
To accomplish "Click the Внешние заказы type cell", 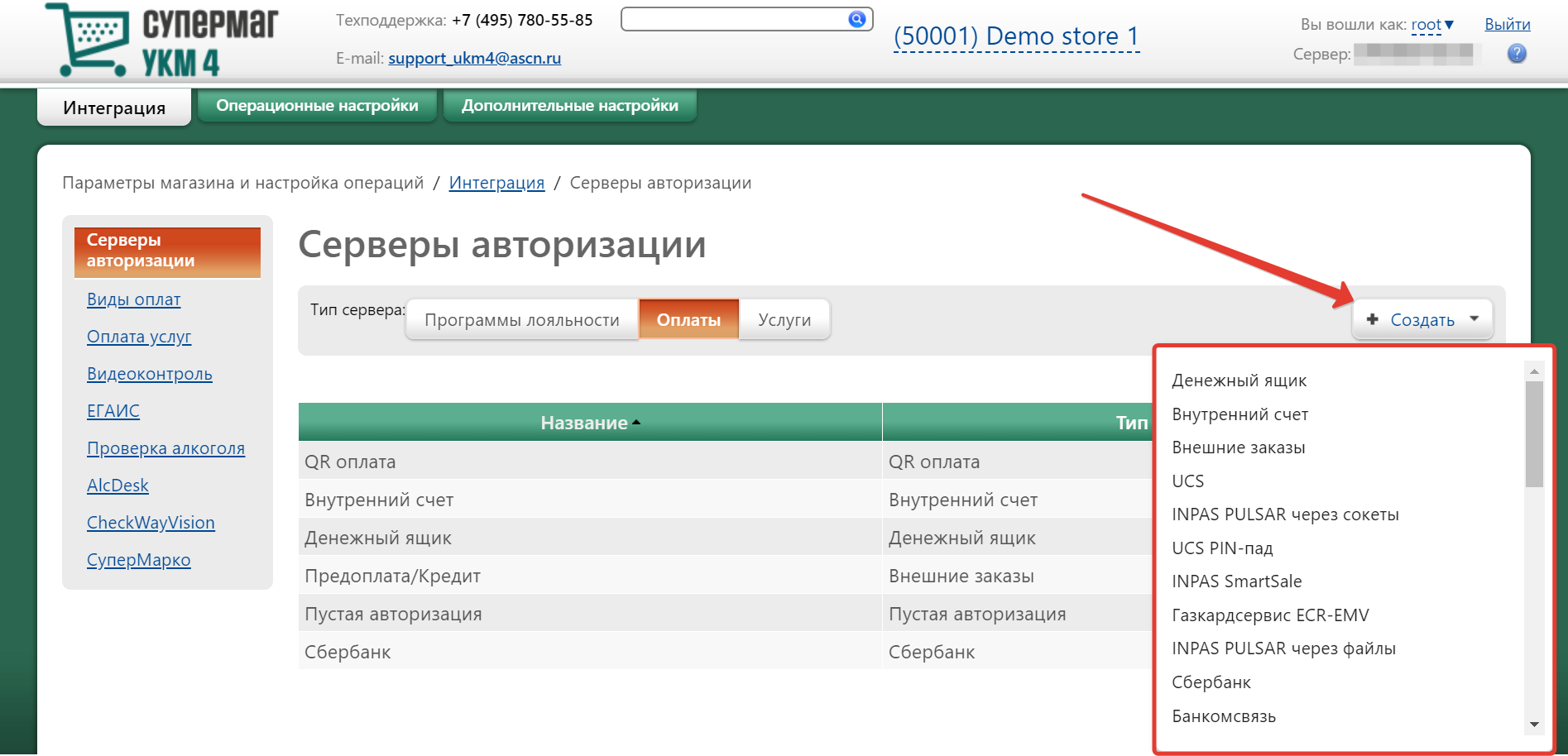I will coord(961,577).
